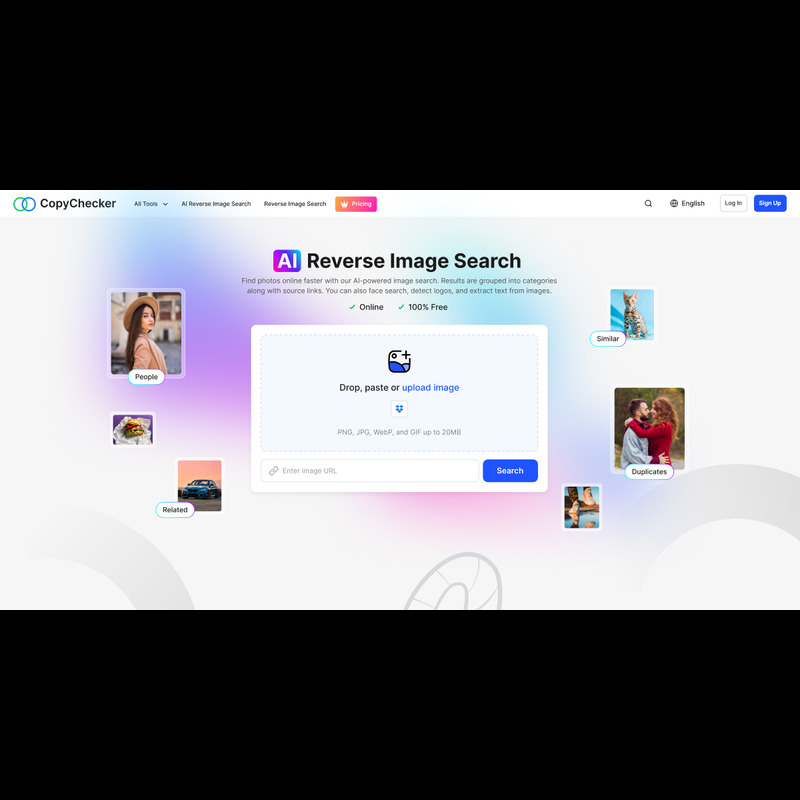Open the search magnifier icon in header
800x800 pixels.
(648, 204)
